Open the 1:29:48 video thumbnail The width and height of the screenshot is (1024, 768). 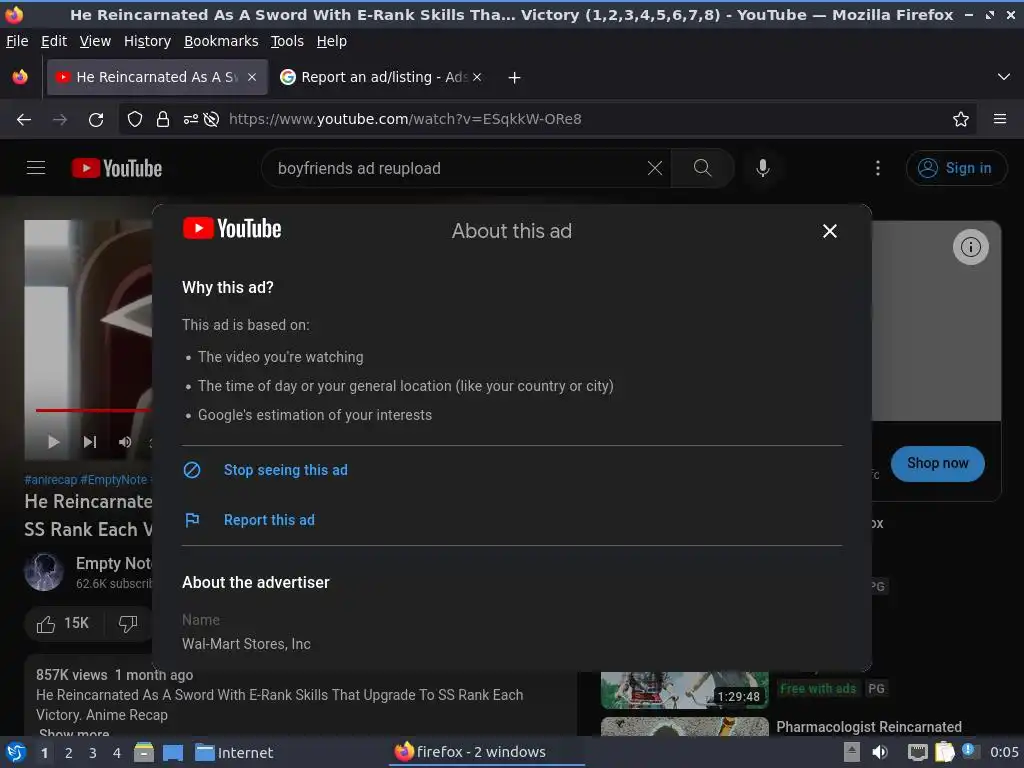pos(684,691)
